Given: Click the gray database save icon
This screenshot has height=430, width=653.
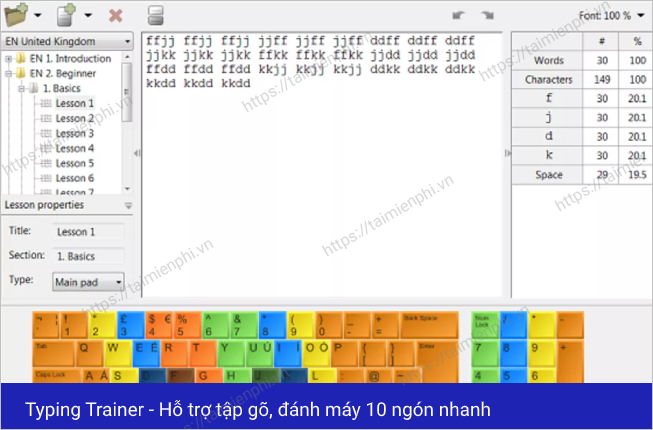Looking at the screenshot, I should point(156,15).
